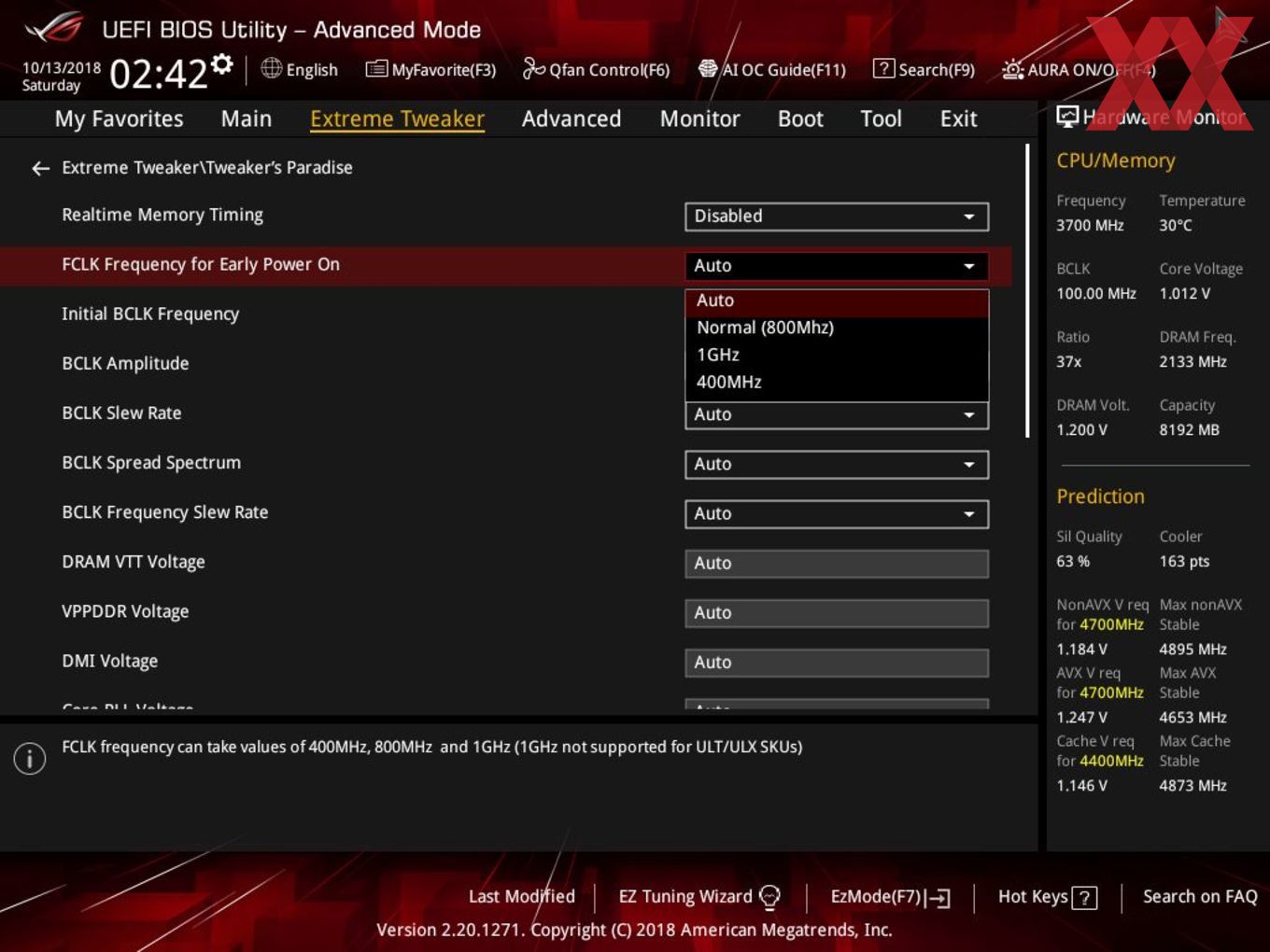Click the Hardware Monitor screen icon
1270x952 pixels.
[x=1067, y=116]
